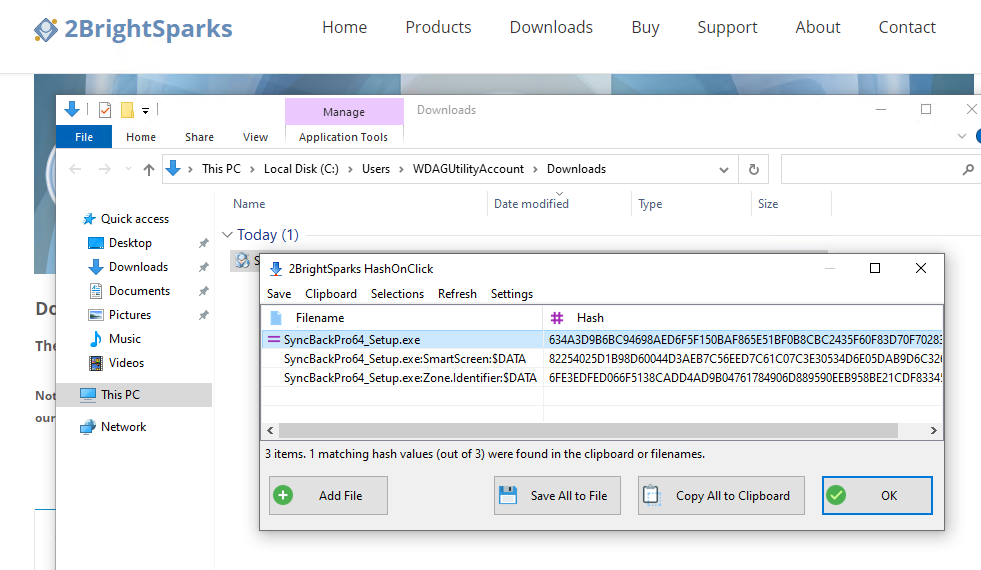This screenshot has height=570, width=981.
Task: Go up one folder level
Action: point(148,170)
